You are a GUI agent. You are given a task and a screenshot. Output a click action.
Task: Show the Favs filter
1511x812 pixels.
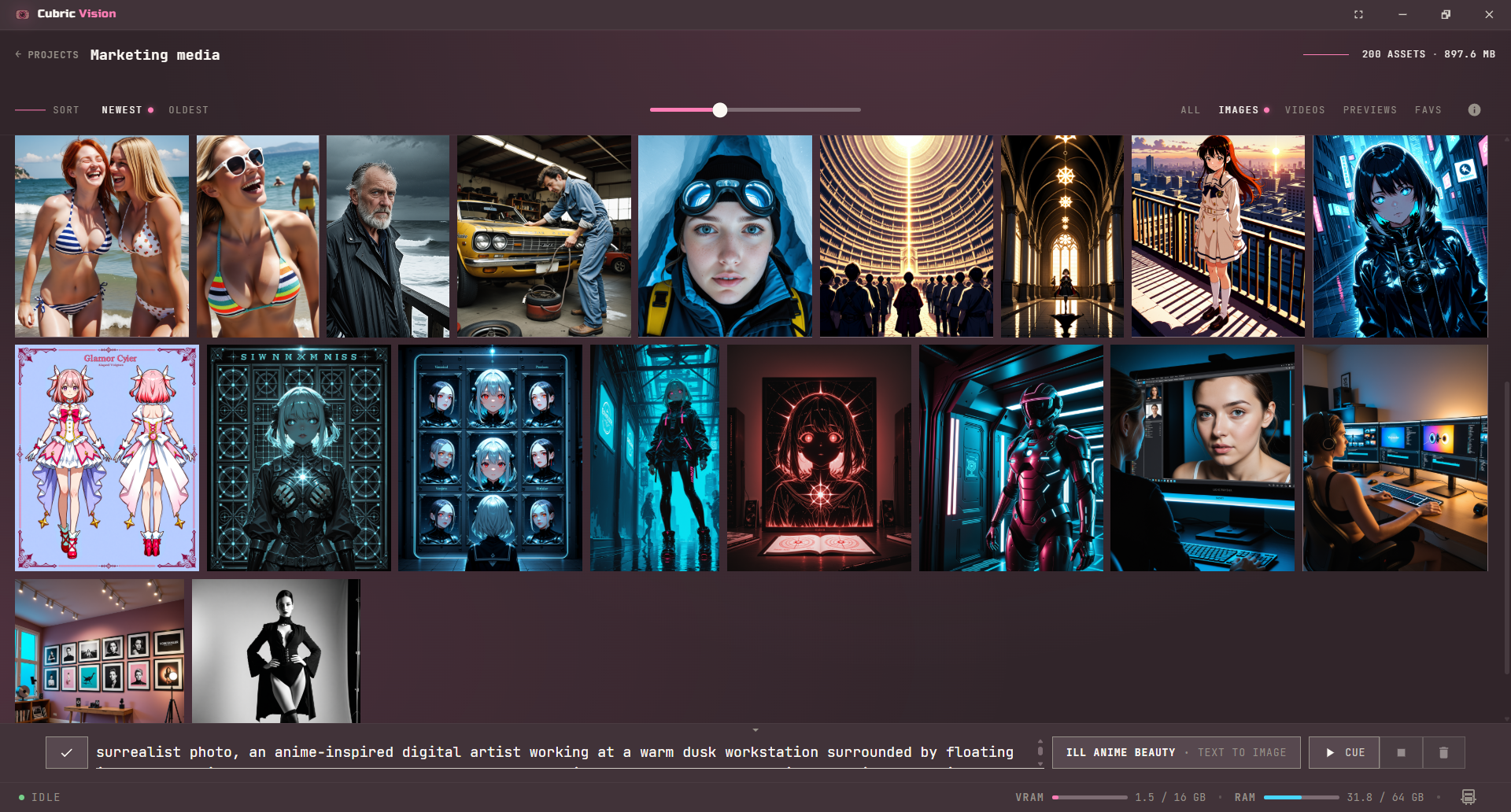click(x=1428, y=110)
